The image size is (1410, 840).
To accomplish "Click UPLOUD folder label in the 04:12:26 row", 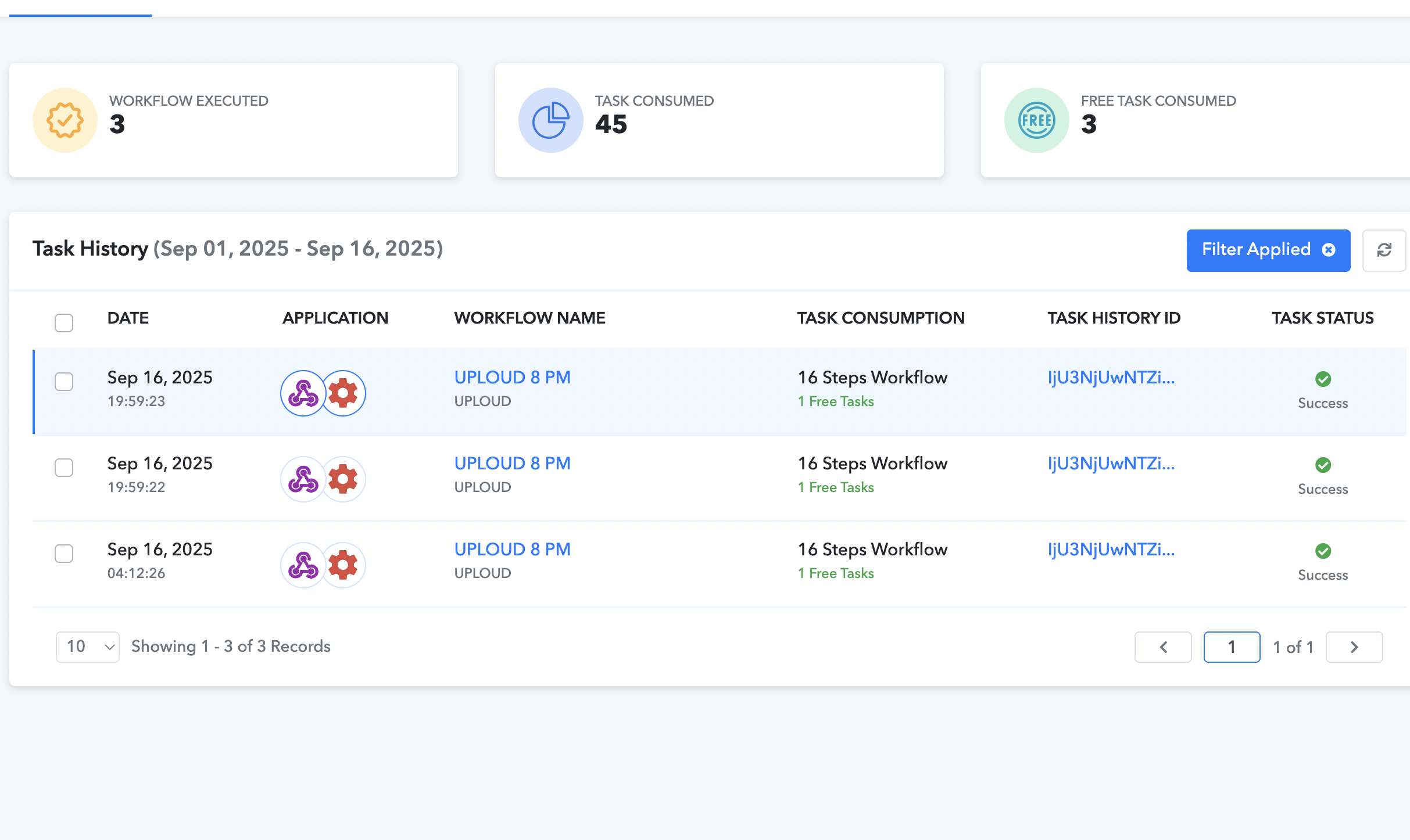I will (483, 573).
